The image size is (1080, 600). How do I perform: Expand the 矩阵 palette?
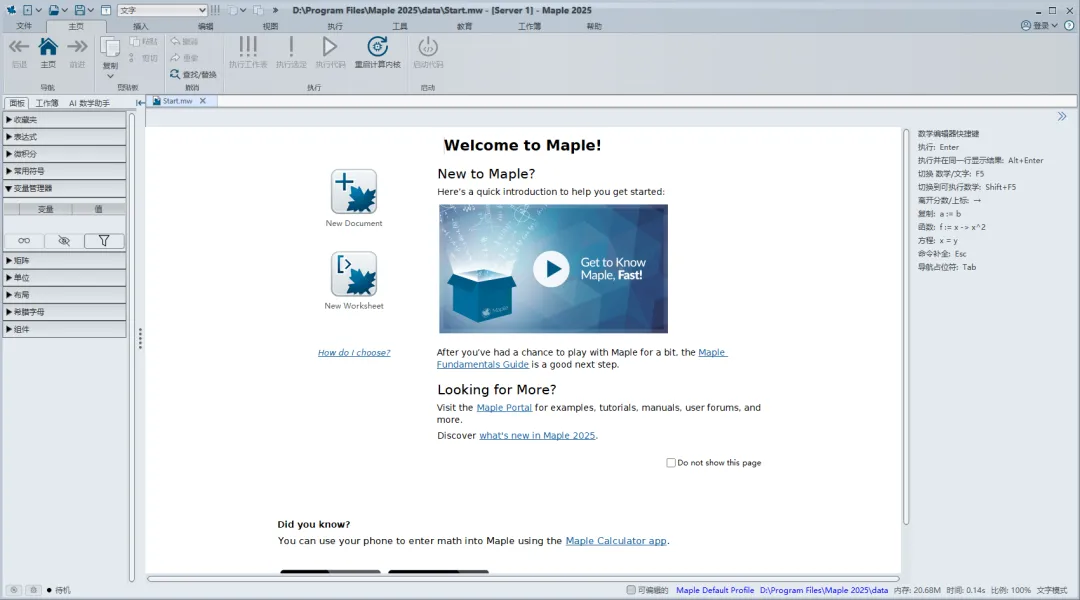pos(64,260)
